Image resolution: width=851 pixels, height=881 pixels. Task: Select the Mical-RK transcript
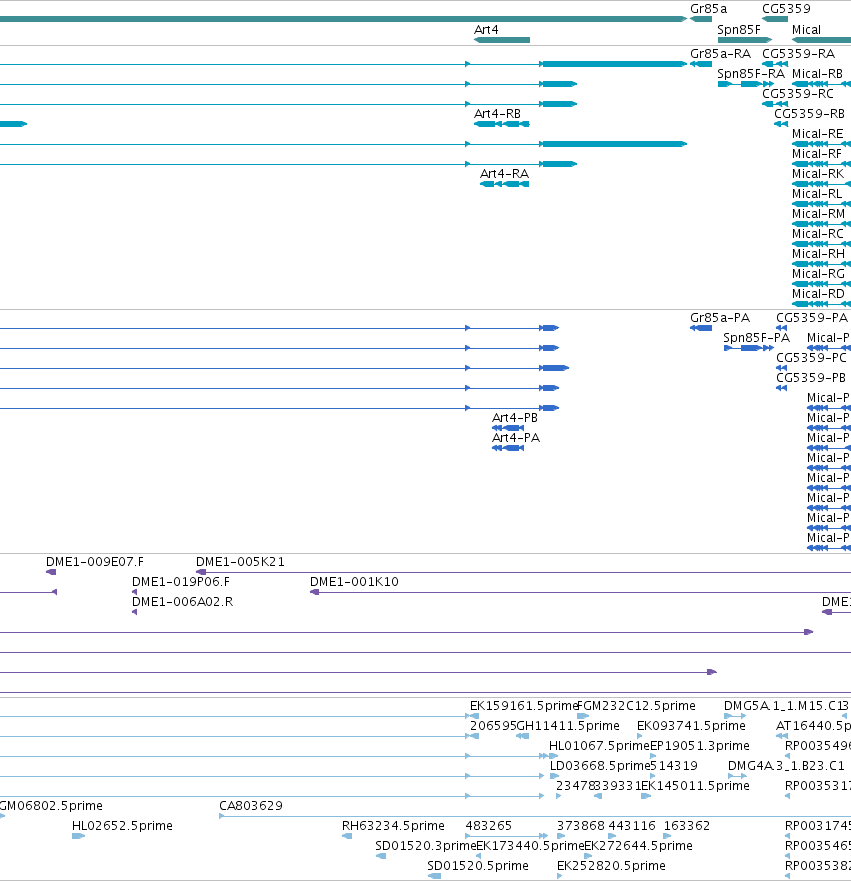point(821,184)
